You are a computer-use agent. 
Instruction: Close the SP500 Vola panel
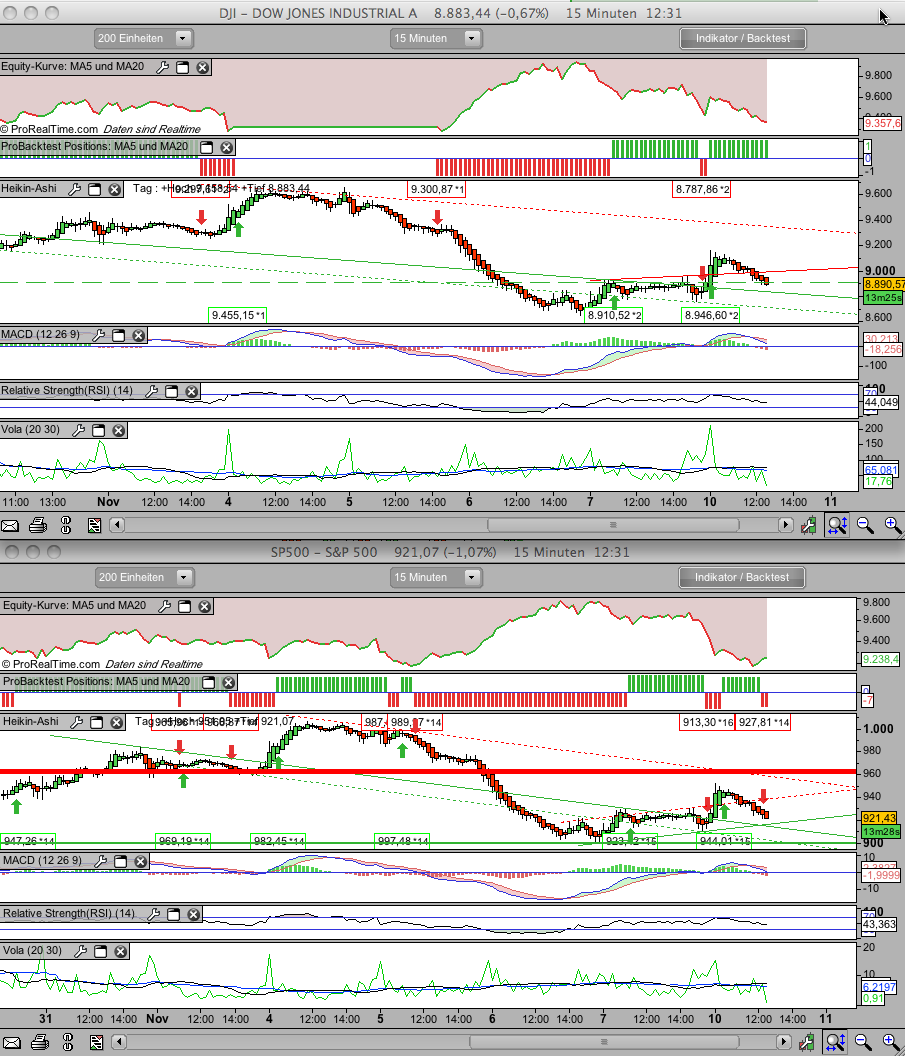click(x=121, y=951)
